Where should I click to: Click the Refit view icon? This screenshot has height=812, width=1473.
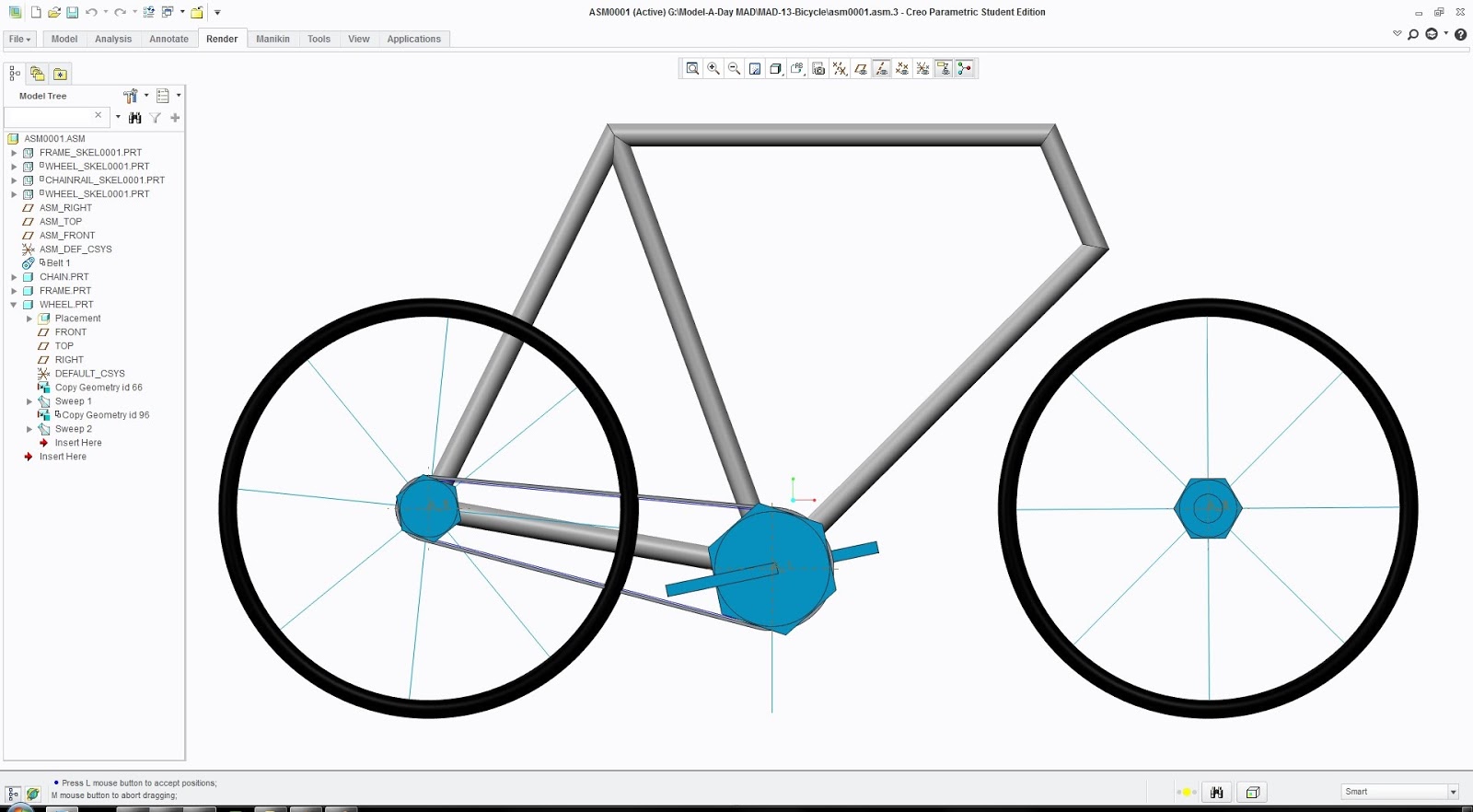pyautogui.click(x=692, y=68)
